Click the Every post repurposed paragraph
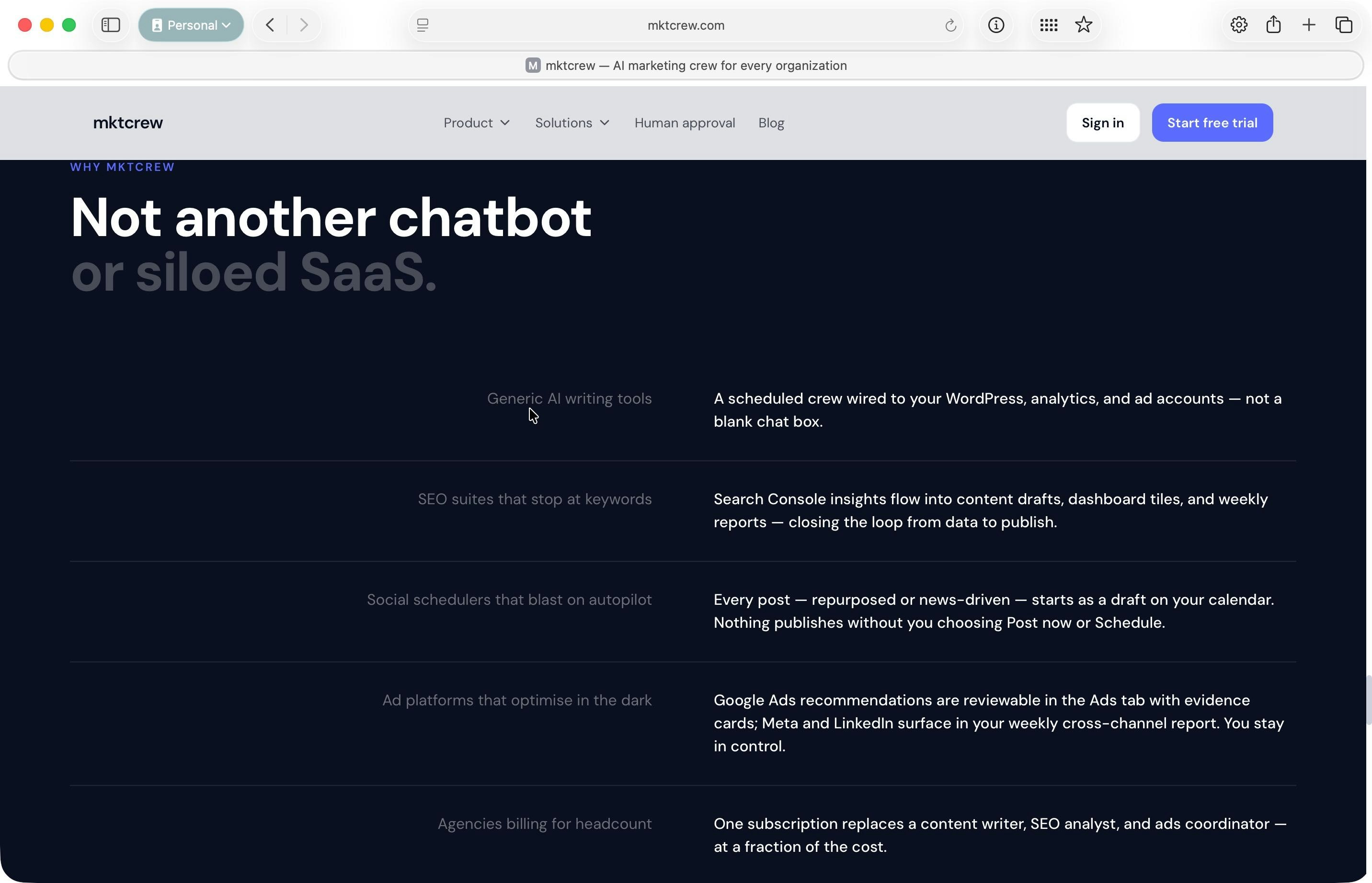This screenshot has width=1372, height=883. (994, 611)
